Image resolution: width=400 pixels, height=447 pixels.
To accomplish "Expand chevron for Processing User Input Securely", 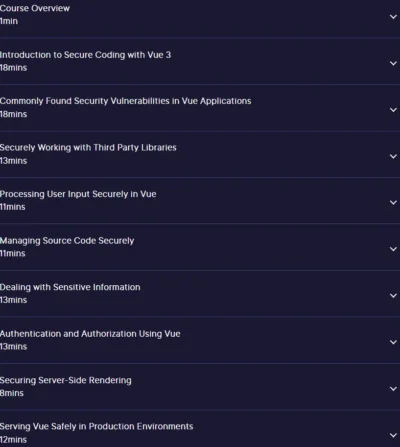I will coord(393,202).
